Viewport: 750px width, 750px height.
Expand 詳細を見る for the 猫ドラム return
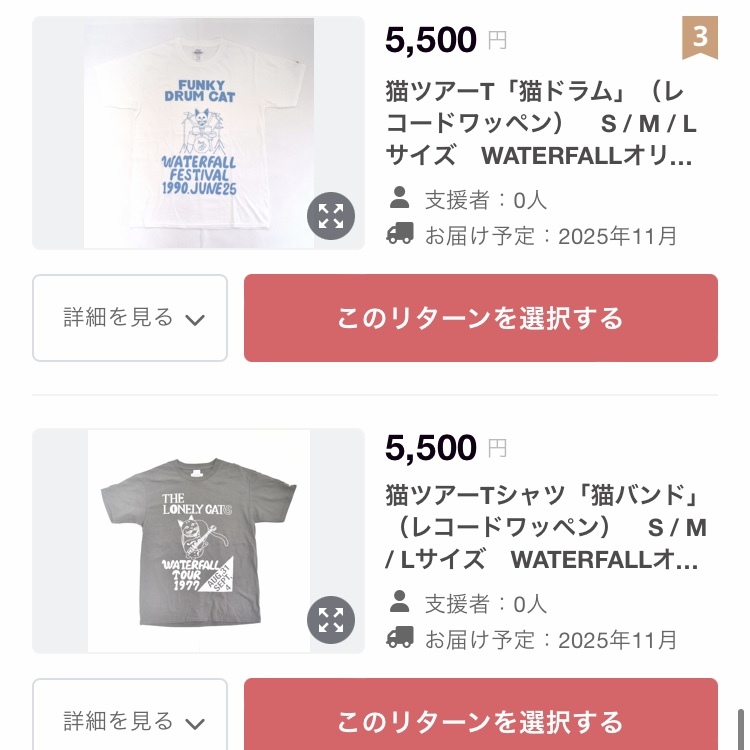[130, 318]
